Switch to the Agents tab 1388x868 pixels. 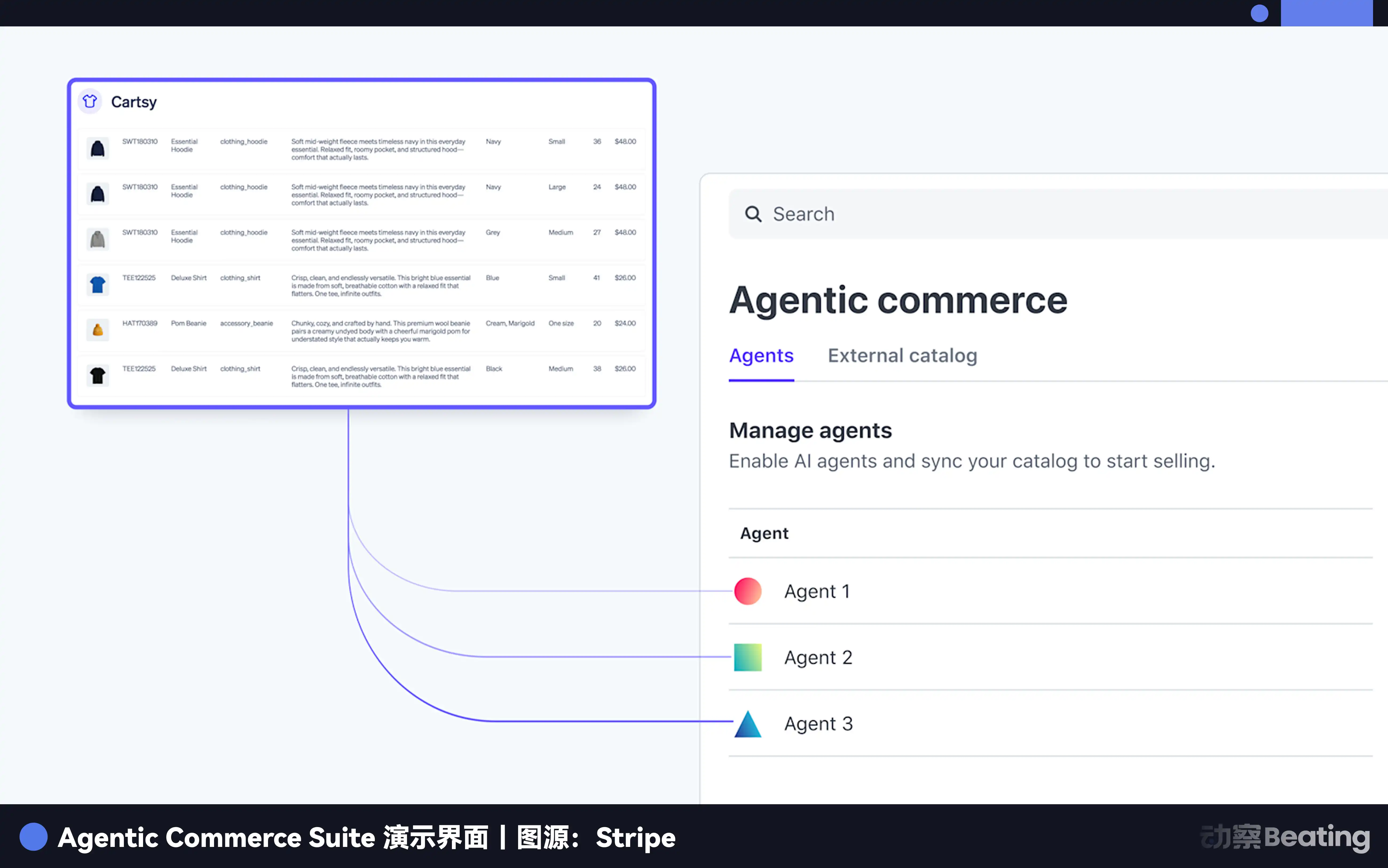pyautogui.click(x=761, y=356)
